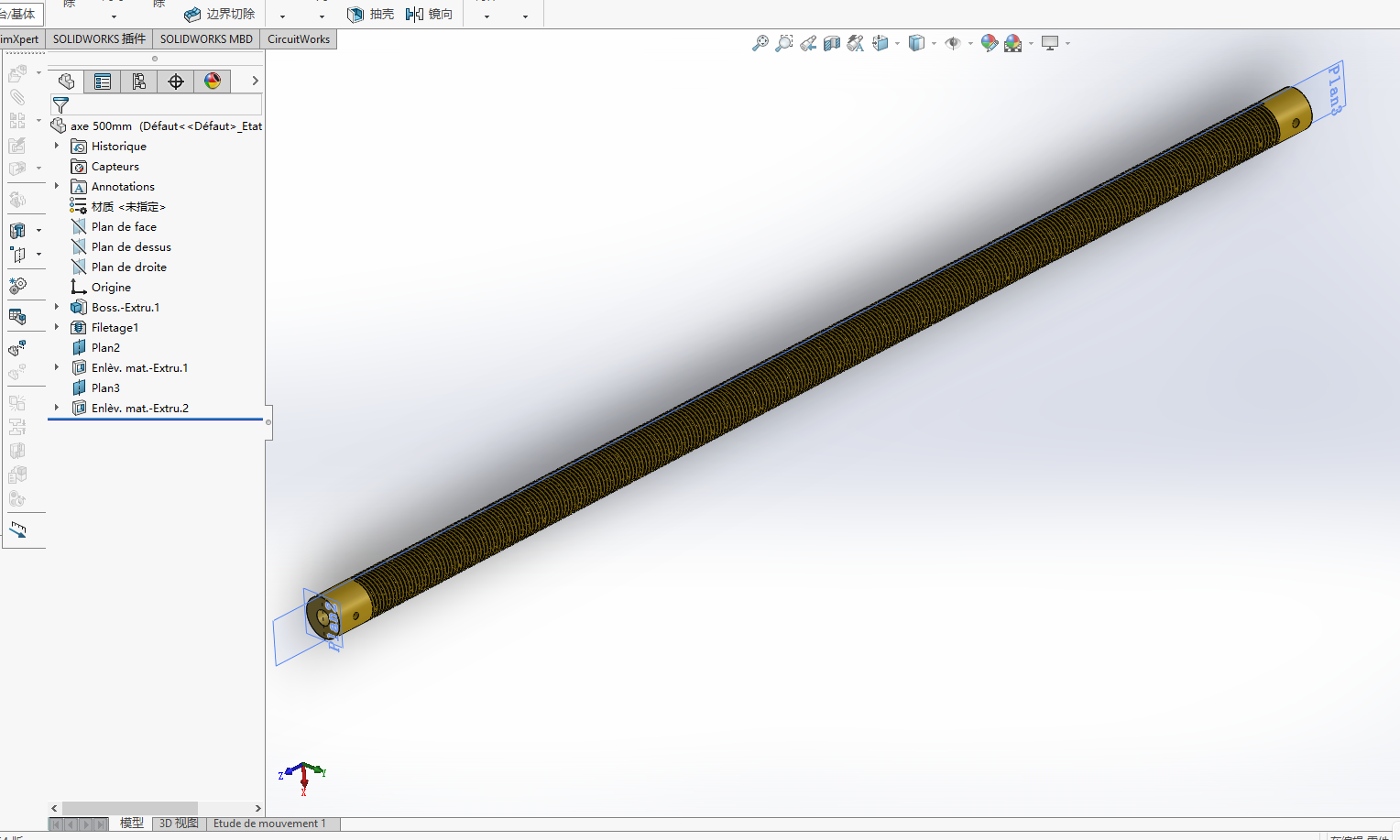
Task: Open the SOLIDWORKS MBD tab
Action: click(x=206, y=39)
